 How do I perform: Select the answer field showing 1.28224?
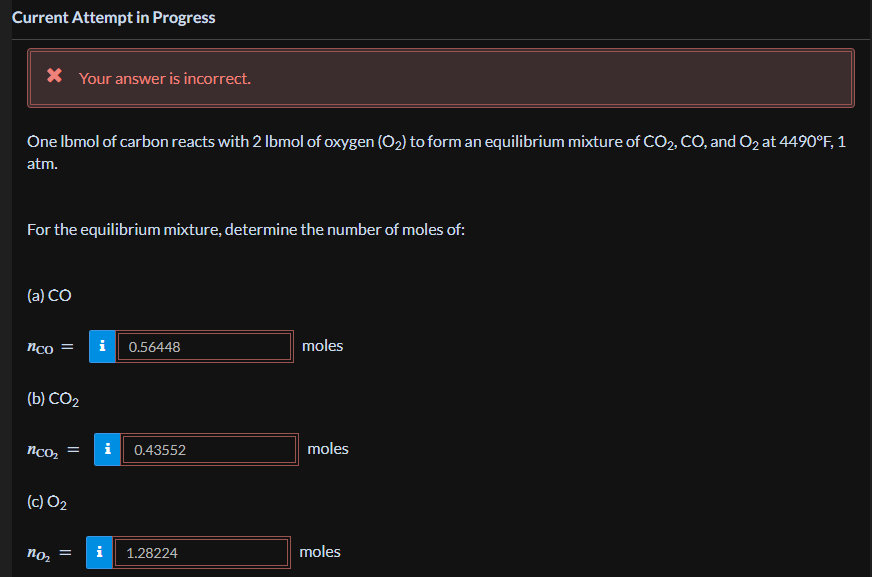click(x=202, y=552)
